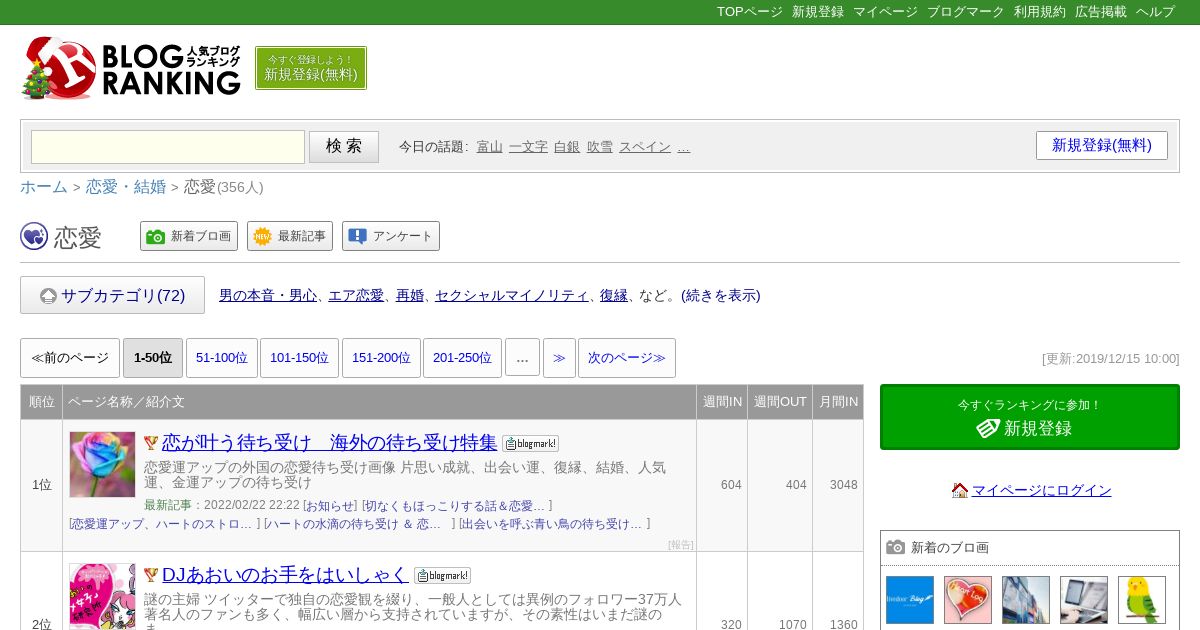This screenshot has width=1200, height=630.
Task: Open subcategory セクシャルマイノリティ
Action: pyautogui.click(x=512, y=295)
